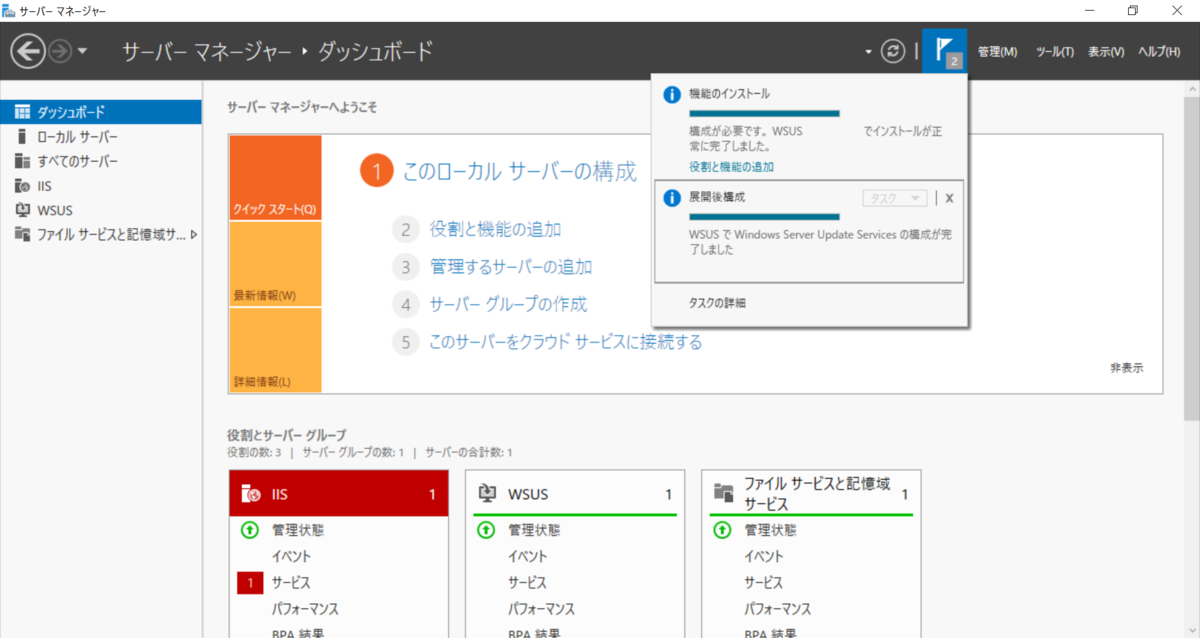Click the WSUS tile role icon

487,493
